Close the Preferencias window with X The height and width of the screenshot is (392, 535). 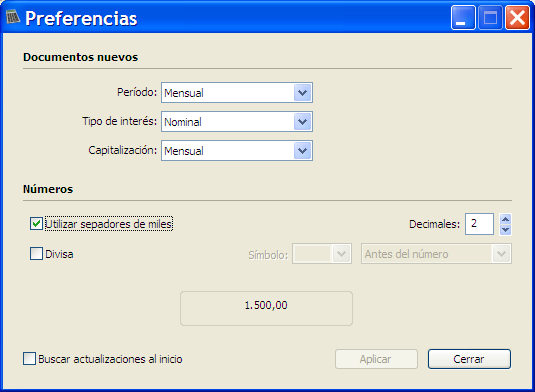517,18
